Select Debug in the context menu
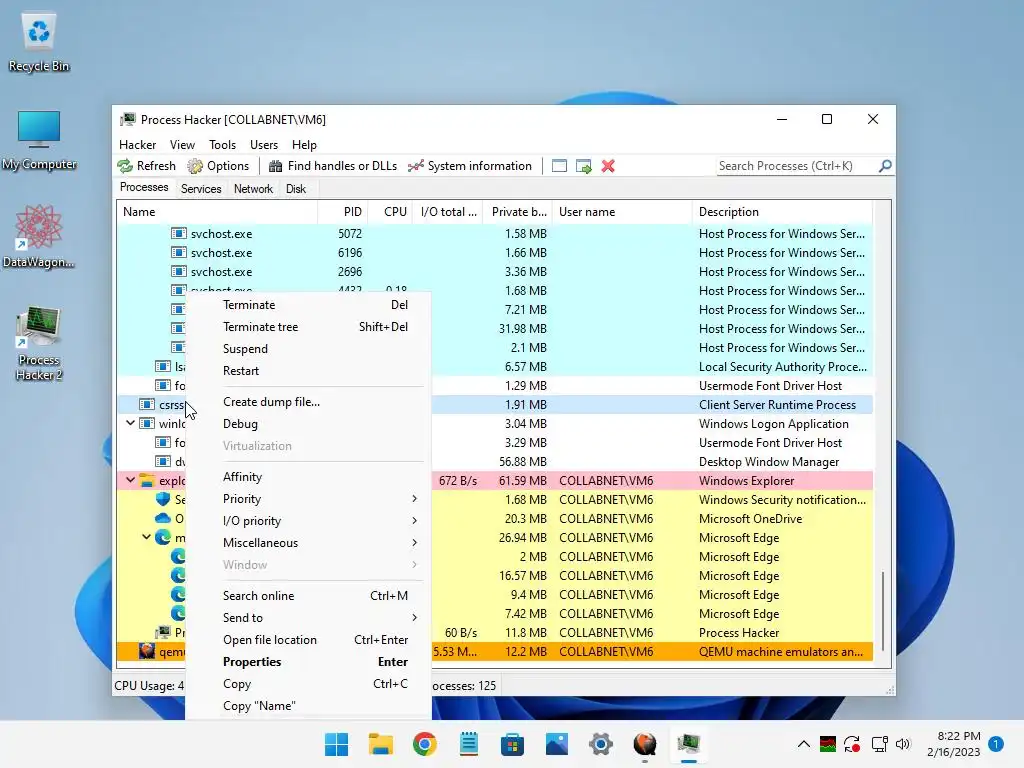 (x=308, y=424)
